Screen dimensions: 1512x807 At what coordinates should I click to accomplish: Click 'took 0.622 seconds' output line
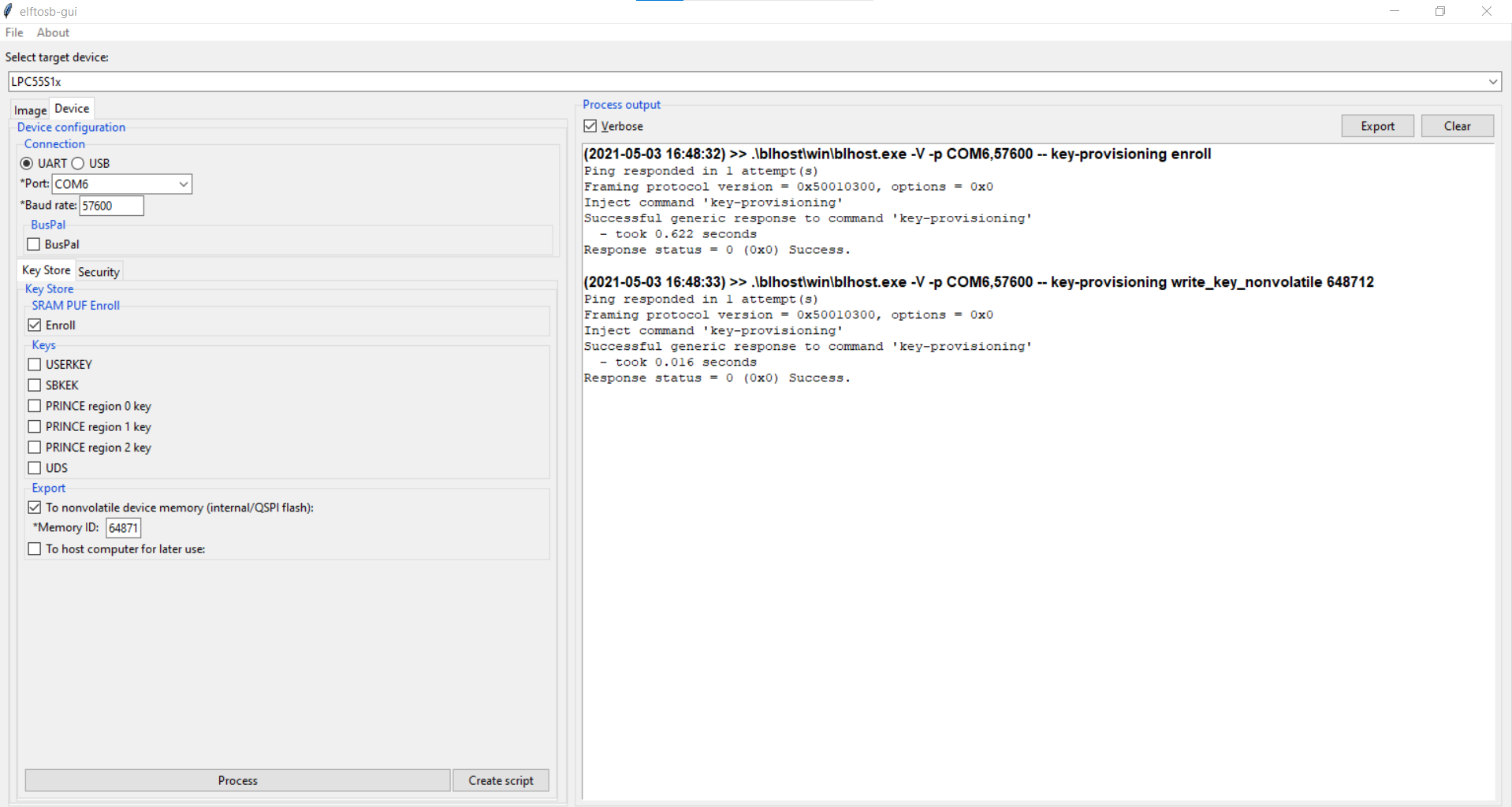coord(678,234)
